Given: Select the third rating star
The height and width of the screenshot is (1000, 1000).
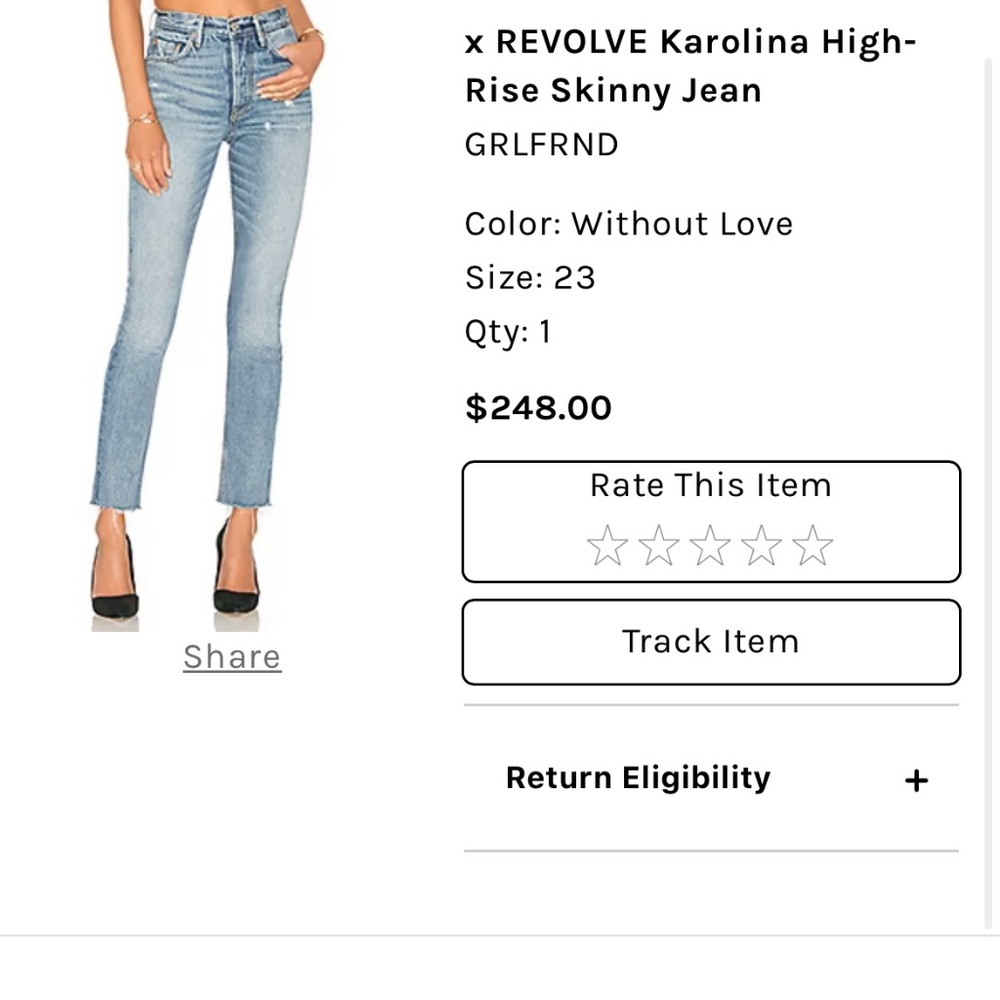Looking at the screenshot, I should coord(710,546).
